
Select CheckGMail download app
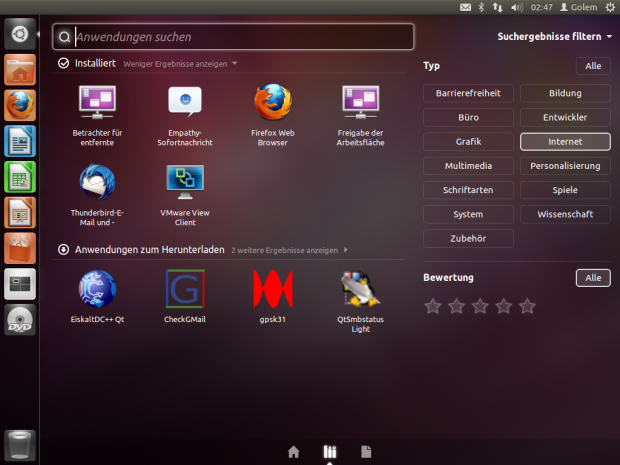point(185,297)
